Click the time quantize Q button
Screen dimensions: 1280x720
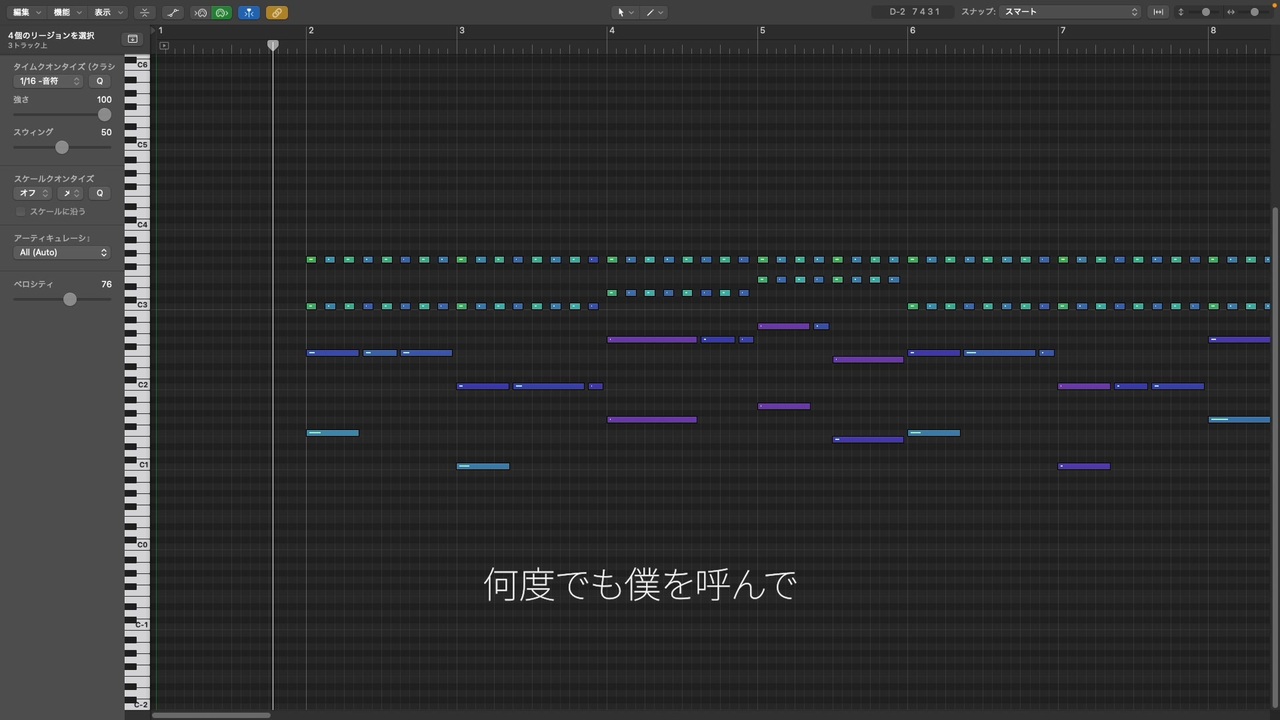(x=100, y=81)
